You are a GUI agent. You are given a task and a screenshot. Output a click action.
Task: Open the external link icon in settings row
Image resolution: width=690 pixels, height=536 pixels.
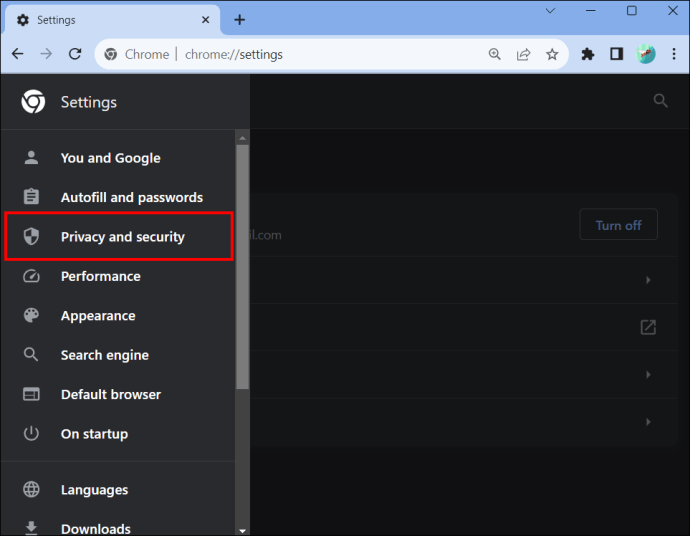pos(648,327)
